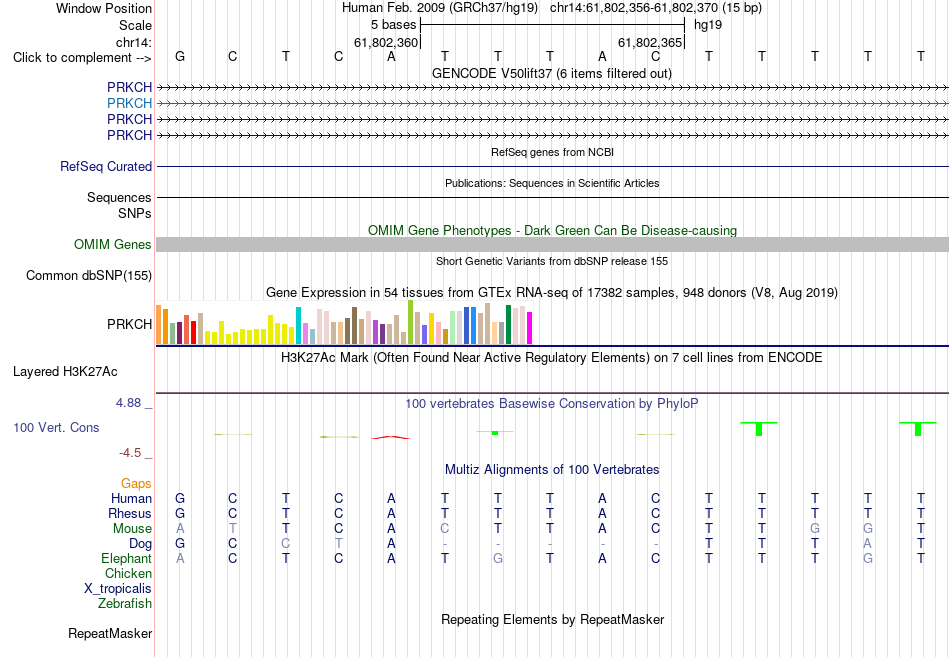Click the Elephant species label

[127, 558]
